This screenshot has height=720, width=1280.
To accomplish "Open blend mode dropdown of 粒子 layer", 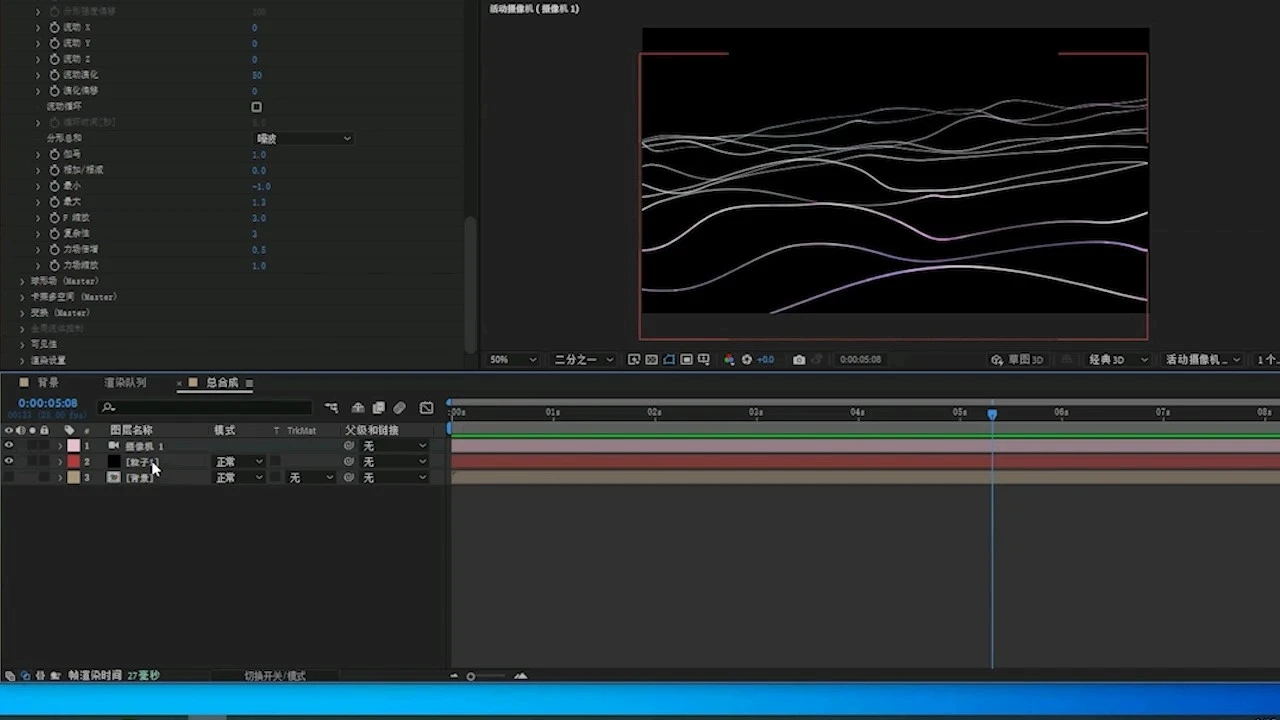I will pos(239,462).
